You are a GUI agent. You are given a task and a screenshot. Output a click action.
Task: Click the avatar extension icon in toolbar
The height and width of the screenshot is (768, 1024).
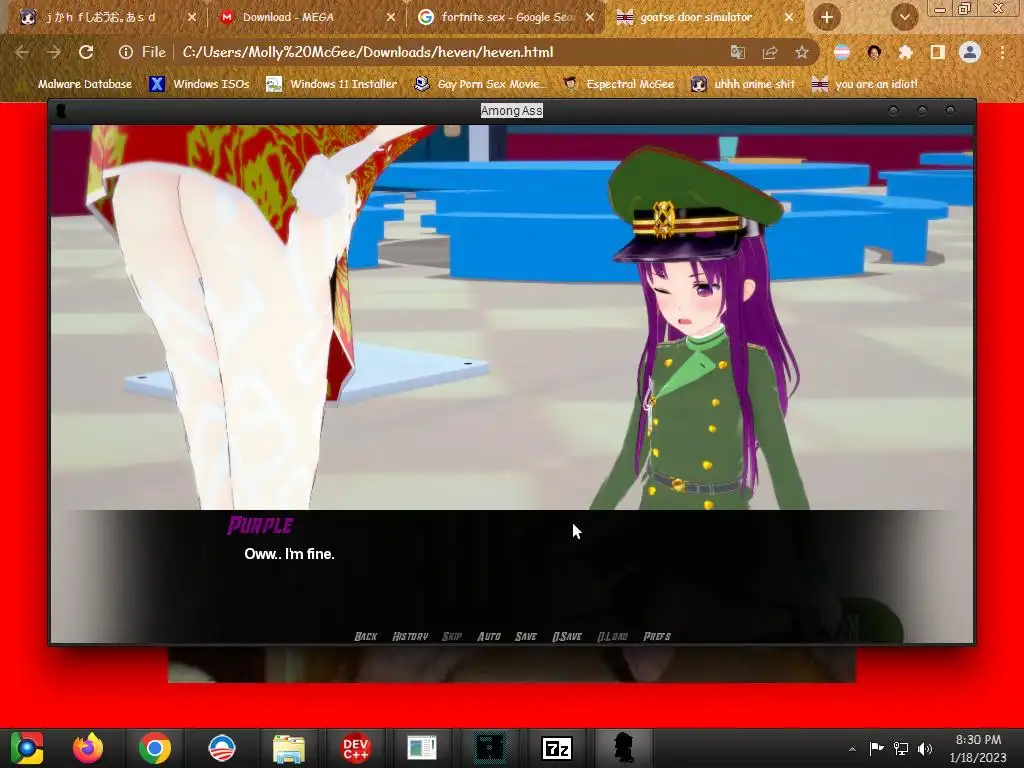[x=874, y=52]
